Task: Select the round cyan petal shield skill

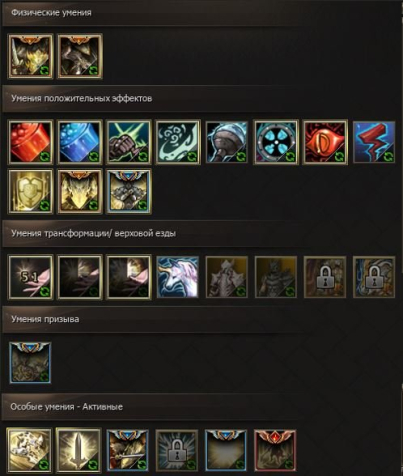Action: coord(276,142)
